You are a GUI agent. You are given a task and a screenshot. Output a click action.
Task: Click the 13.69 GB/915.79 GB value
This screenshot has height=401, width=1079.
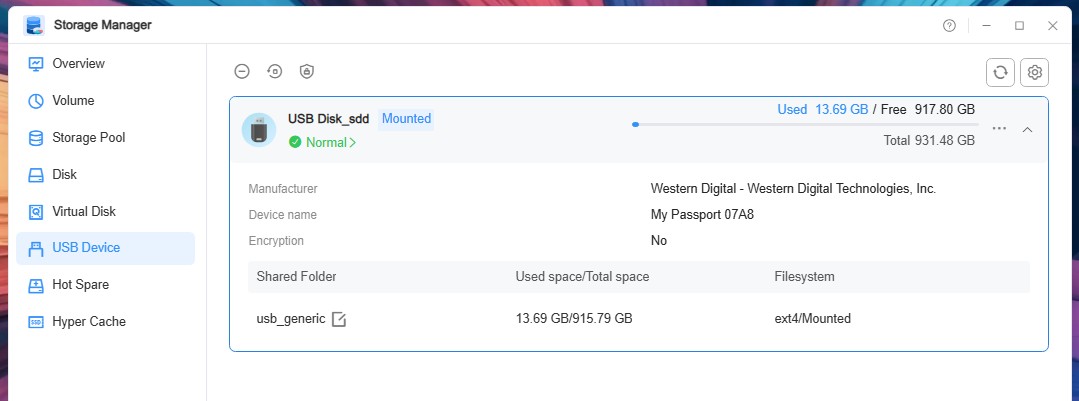click(x=574, y=319)
